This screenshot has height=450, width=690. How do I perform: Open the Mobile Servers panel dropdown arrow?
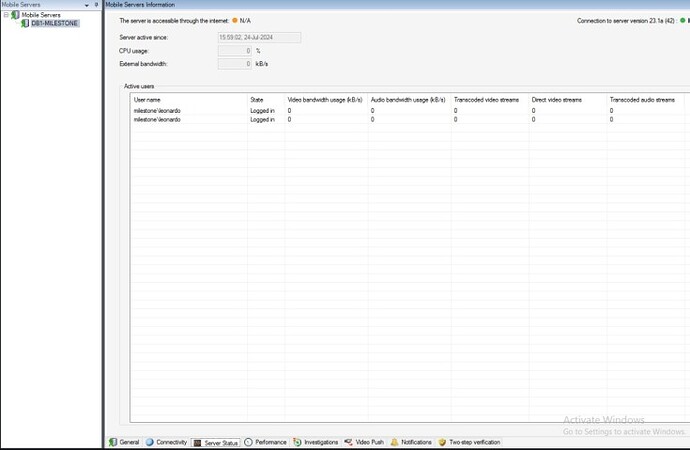click(x=87, y=5)
